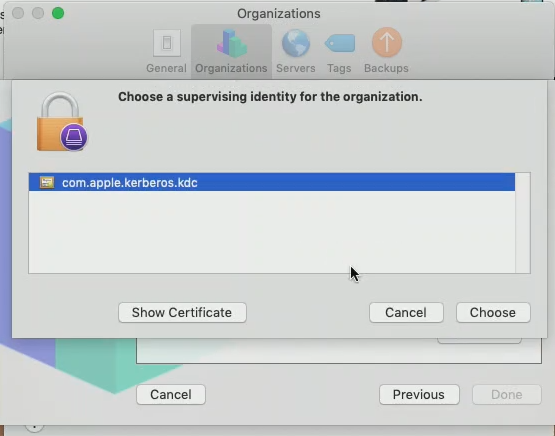Show Certificate for the selected identity
The width and height of the screenshot is (555, 436).
pyautogui.click(x=182, y=312)
